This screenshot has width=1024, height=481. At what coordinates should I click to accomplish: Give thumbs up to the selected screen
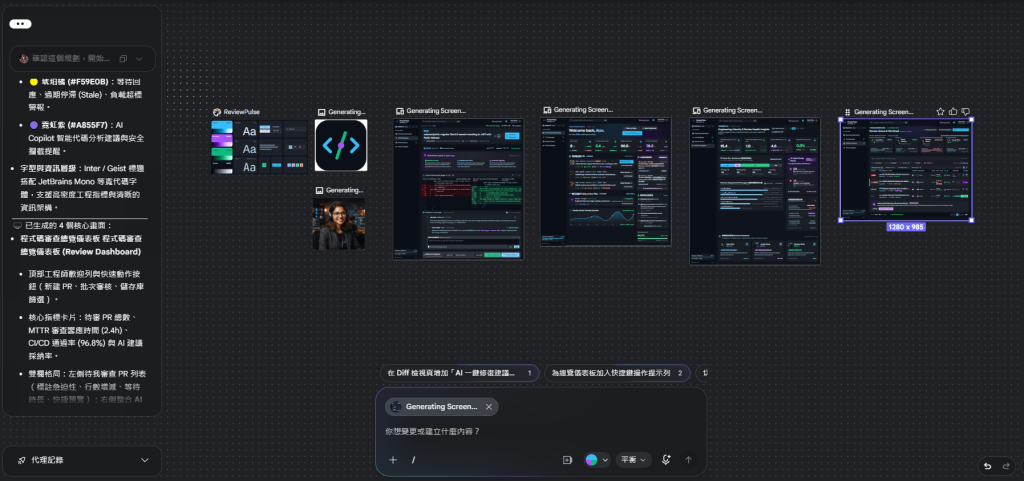pos(953,112)
